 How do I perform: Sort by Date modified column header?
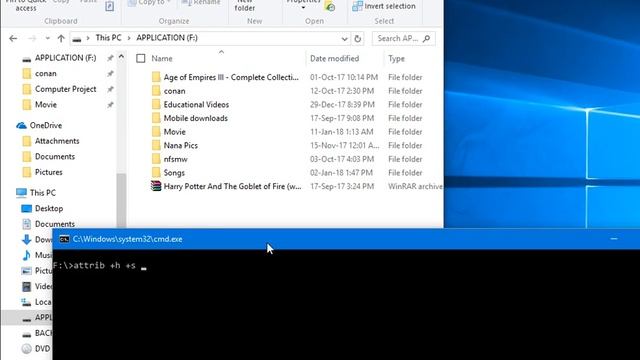[334, 58]
